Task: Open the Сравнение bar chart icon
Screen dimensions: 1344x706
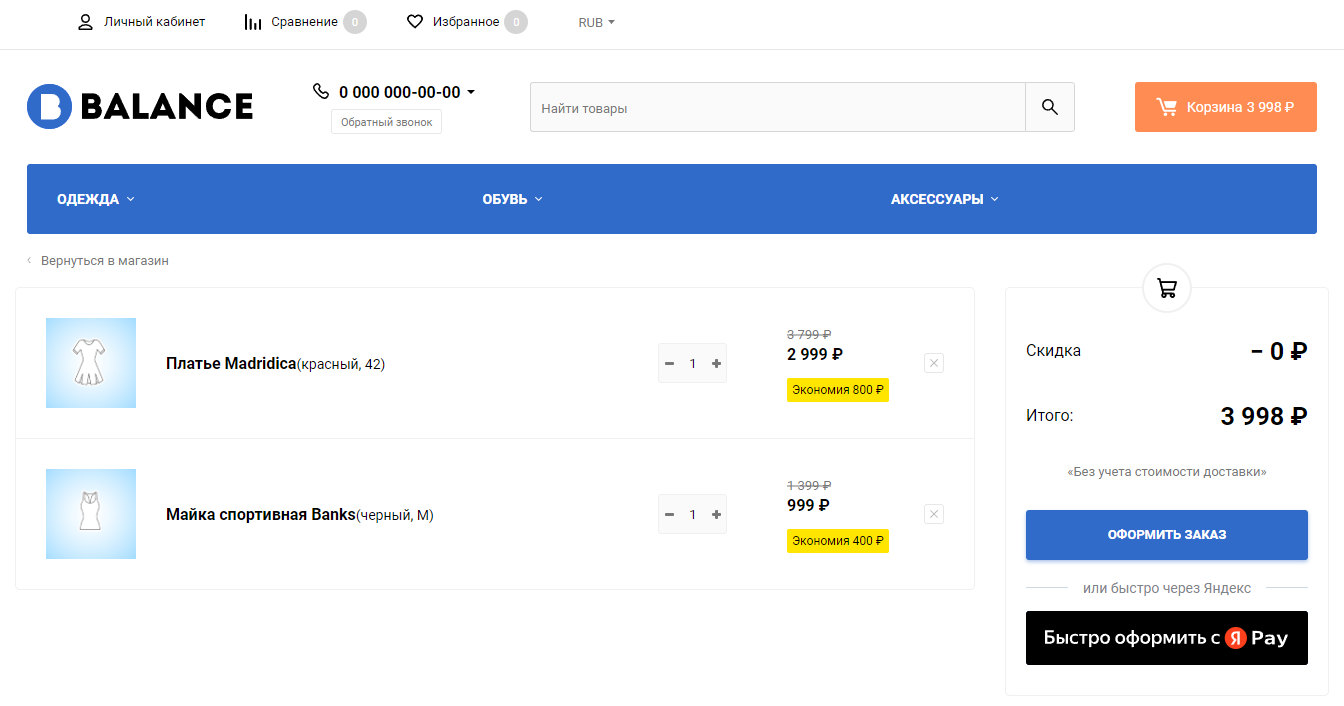Action: [253, 22]
